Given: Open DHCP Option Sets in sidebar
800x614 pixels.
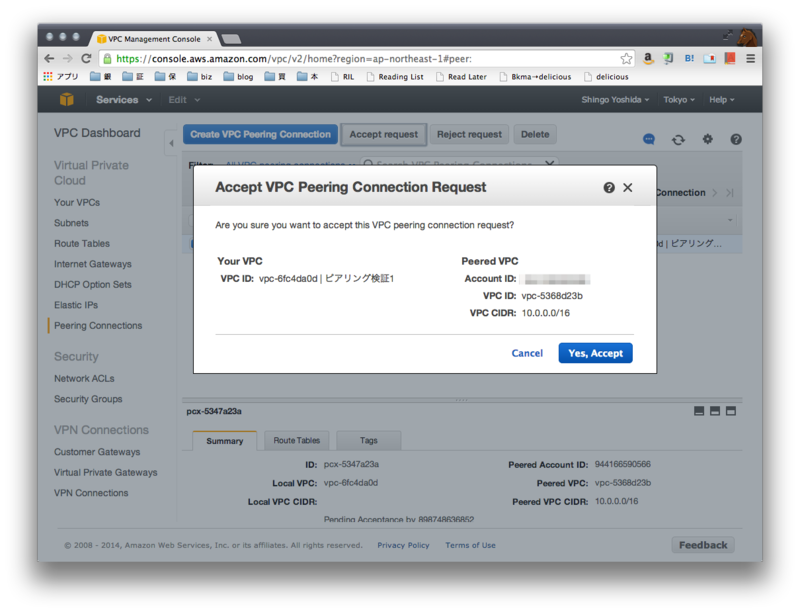Looking at the screenshot, I should click(x=93, y=284).
